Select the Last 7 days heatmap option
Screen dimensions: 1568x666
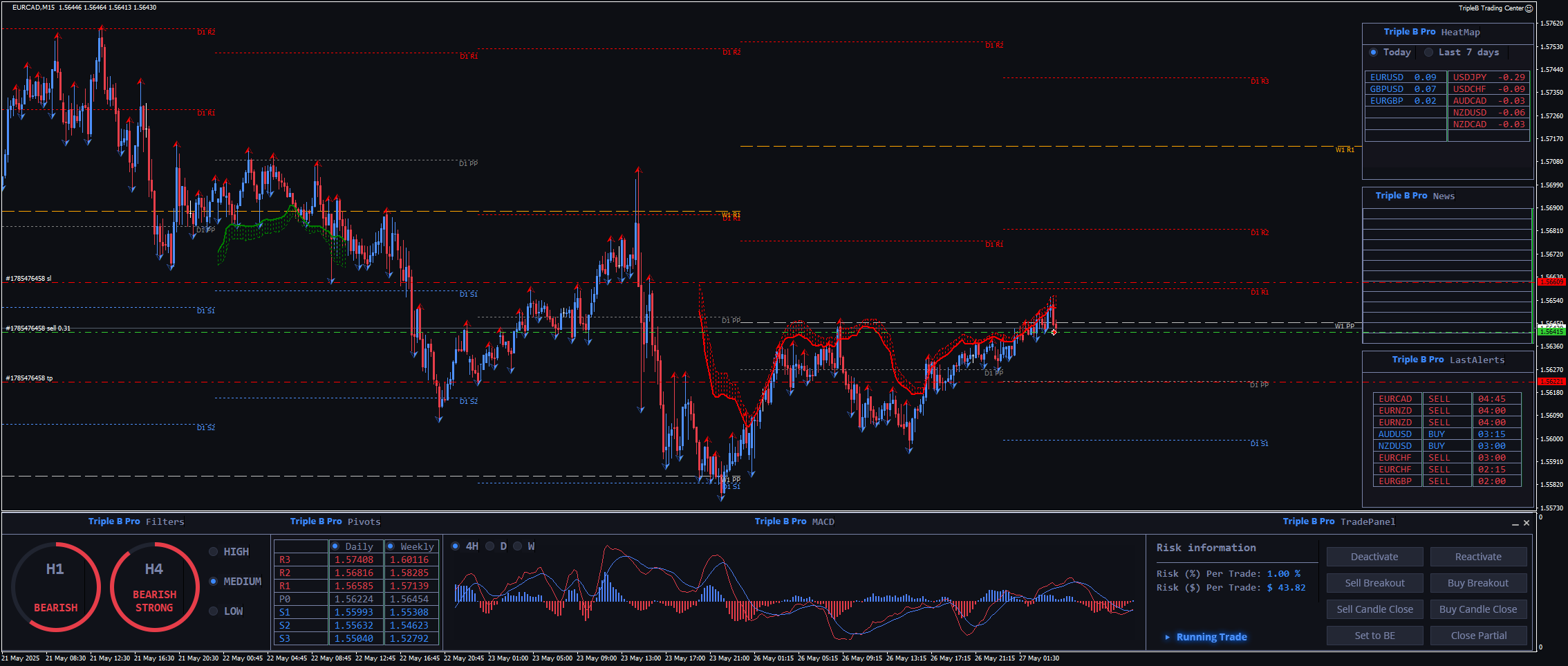(x=1429, y=53)
